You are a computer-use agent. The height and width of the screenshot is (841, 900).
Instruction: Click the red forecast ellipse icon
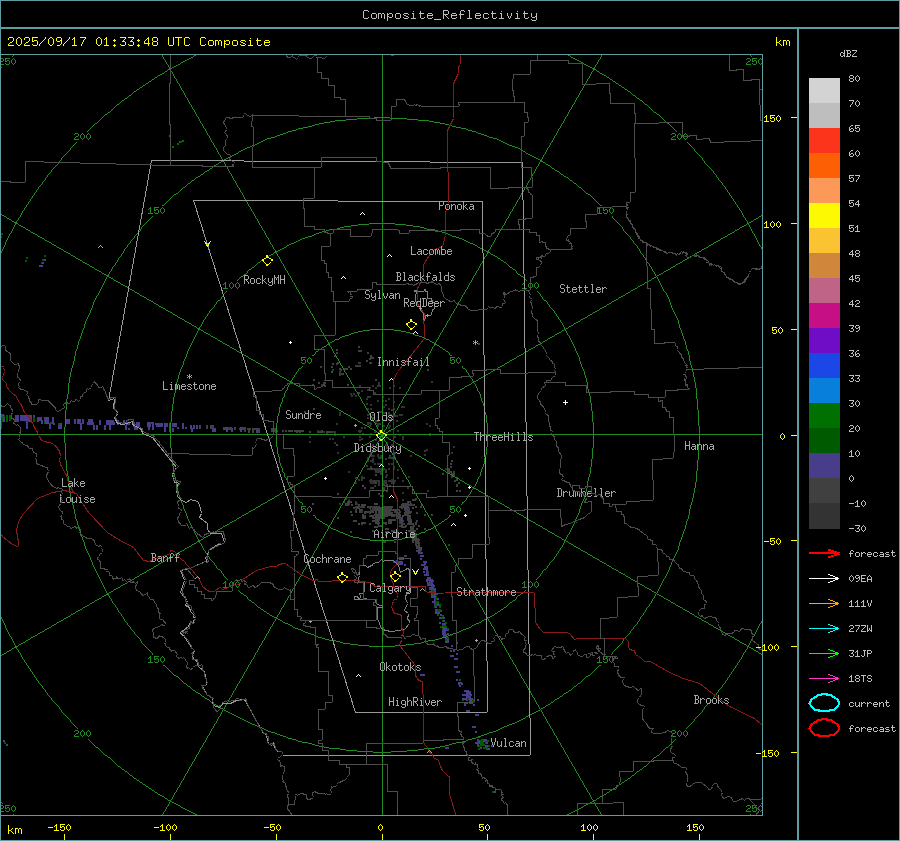tap(824, 728)
